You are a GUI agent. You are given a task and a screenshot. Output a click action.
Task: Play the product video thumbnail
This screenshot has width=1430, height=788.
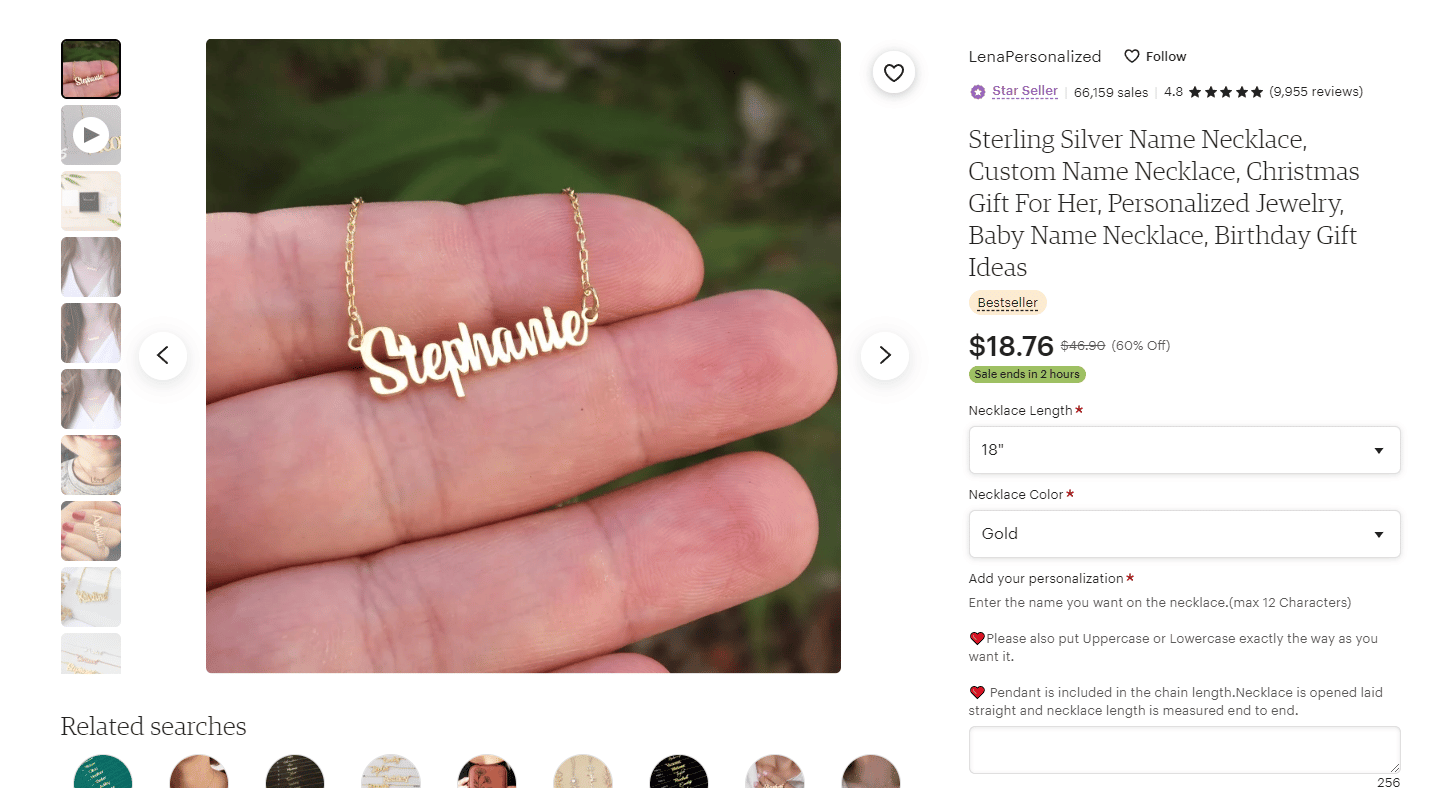point(91,135)
